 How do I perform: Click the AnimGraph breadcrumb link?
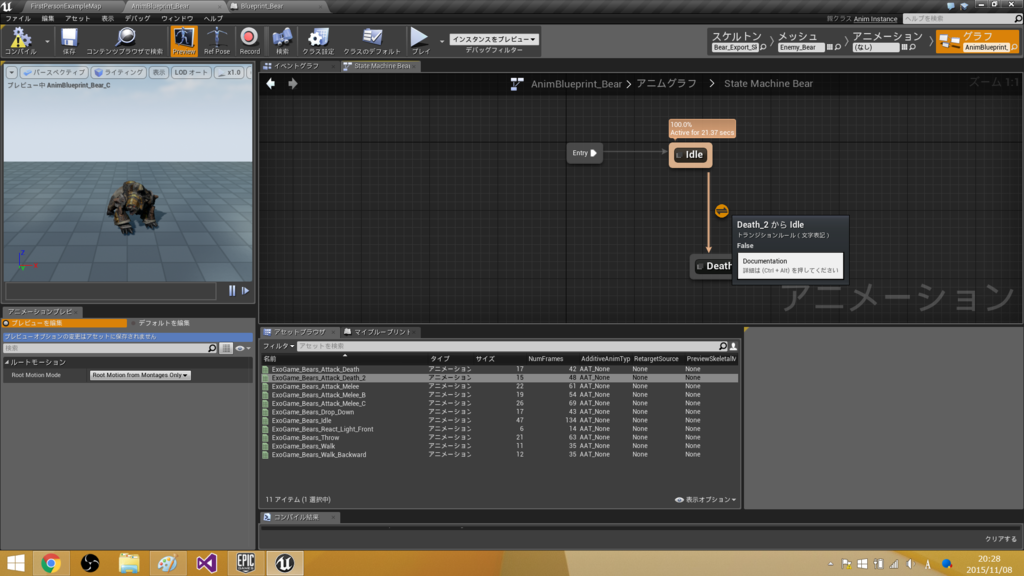[x=666, y=84]
